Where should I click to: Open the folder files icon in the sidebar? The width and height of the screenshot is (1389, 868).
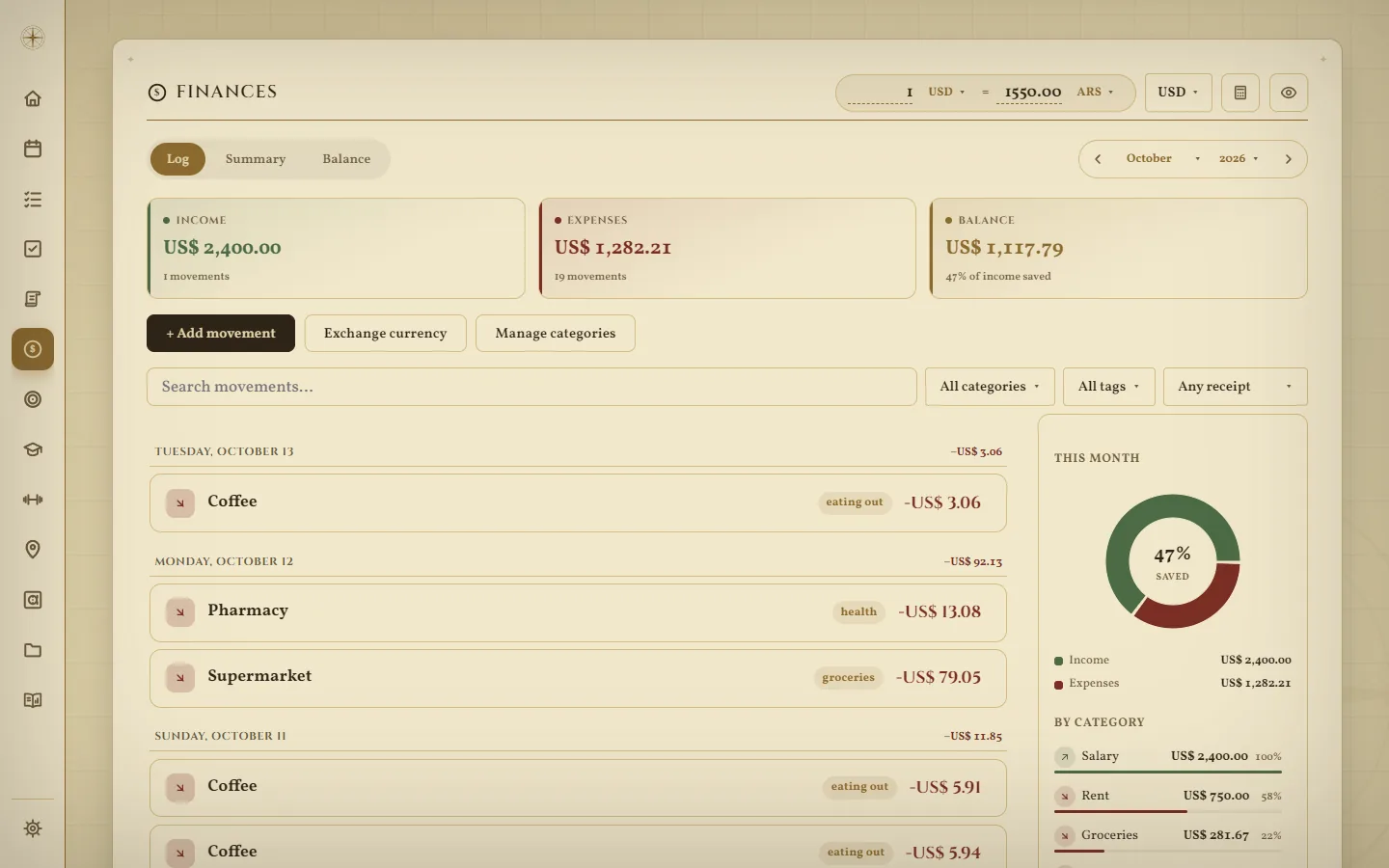[33, 650]
